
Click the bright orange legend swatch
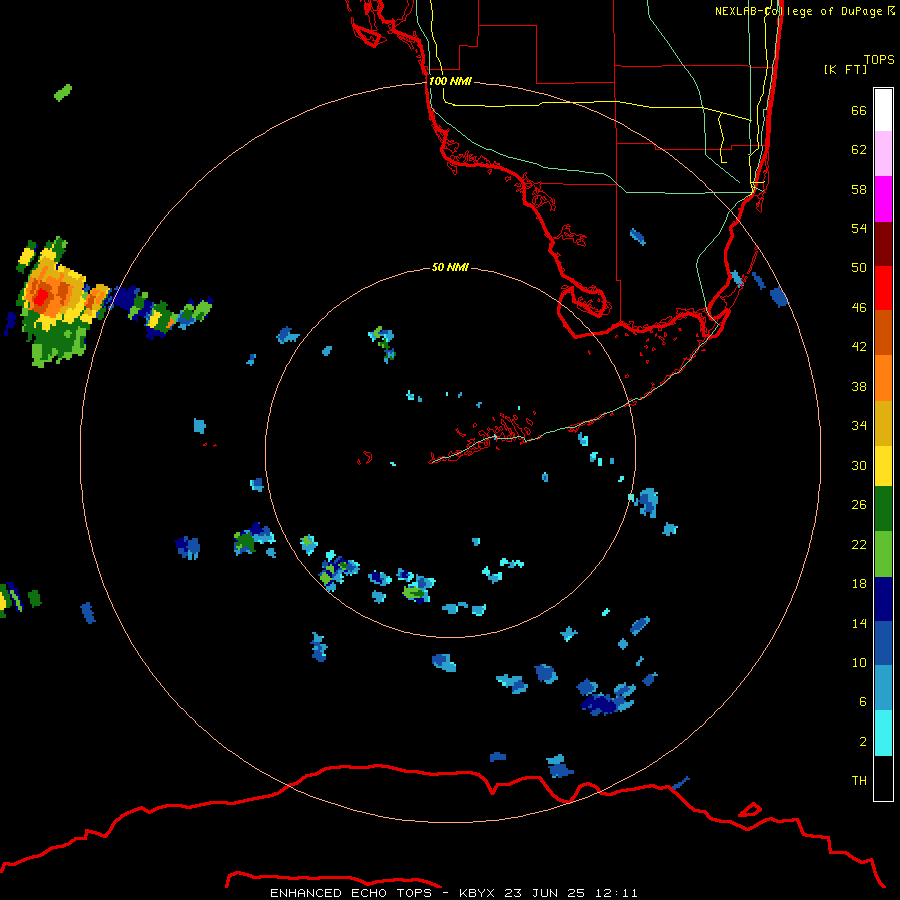pyautogui.click(x=883, y=378)
